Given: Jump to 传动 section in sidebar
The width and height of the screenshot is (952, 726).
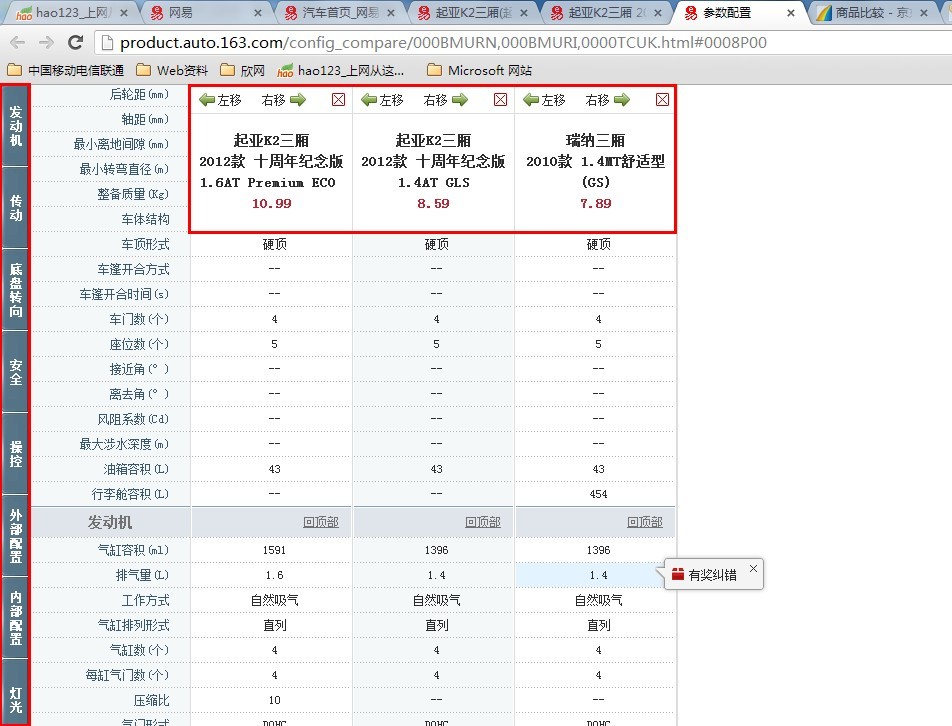Looking at the screenshot, I should pos(15,208).
